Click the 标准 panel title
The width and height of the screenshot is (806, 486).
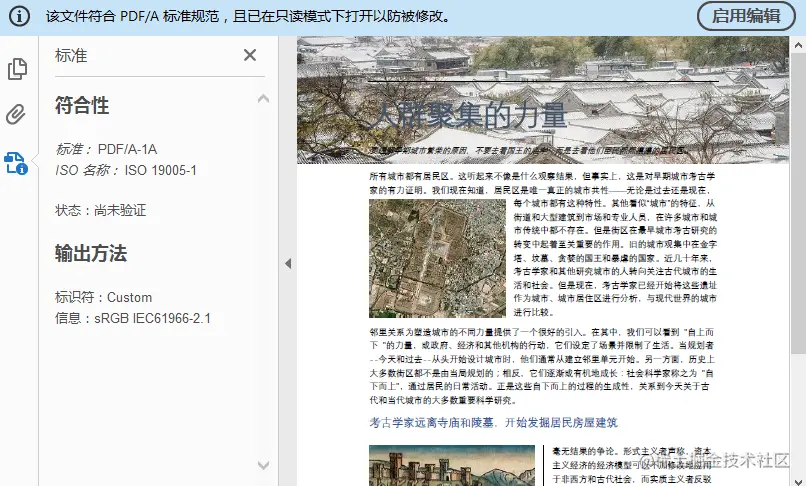[x=71, y=55]
